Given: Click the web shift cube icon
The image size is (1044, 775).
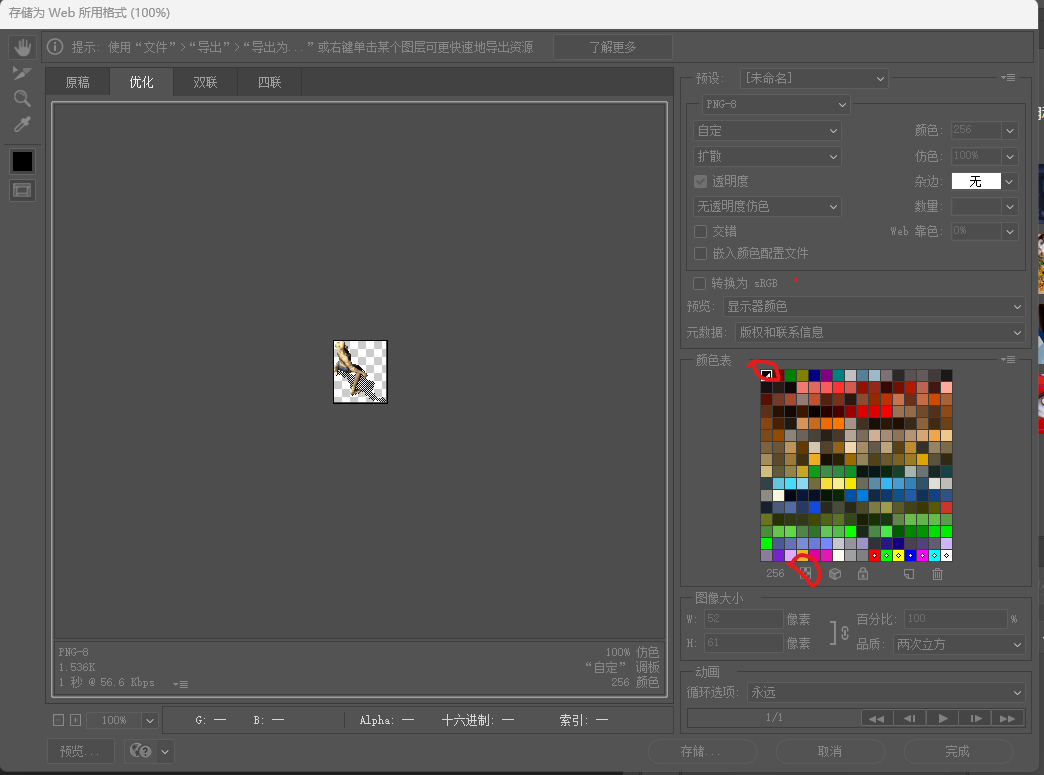Looking at the screenshot, I should [835, 573].
